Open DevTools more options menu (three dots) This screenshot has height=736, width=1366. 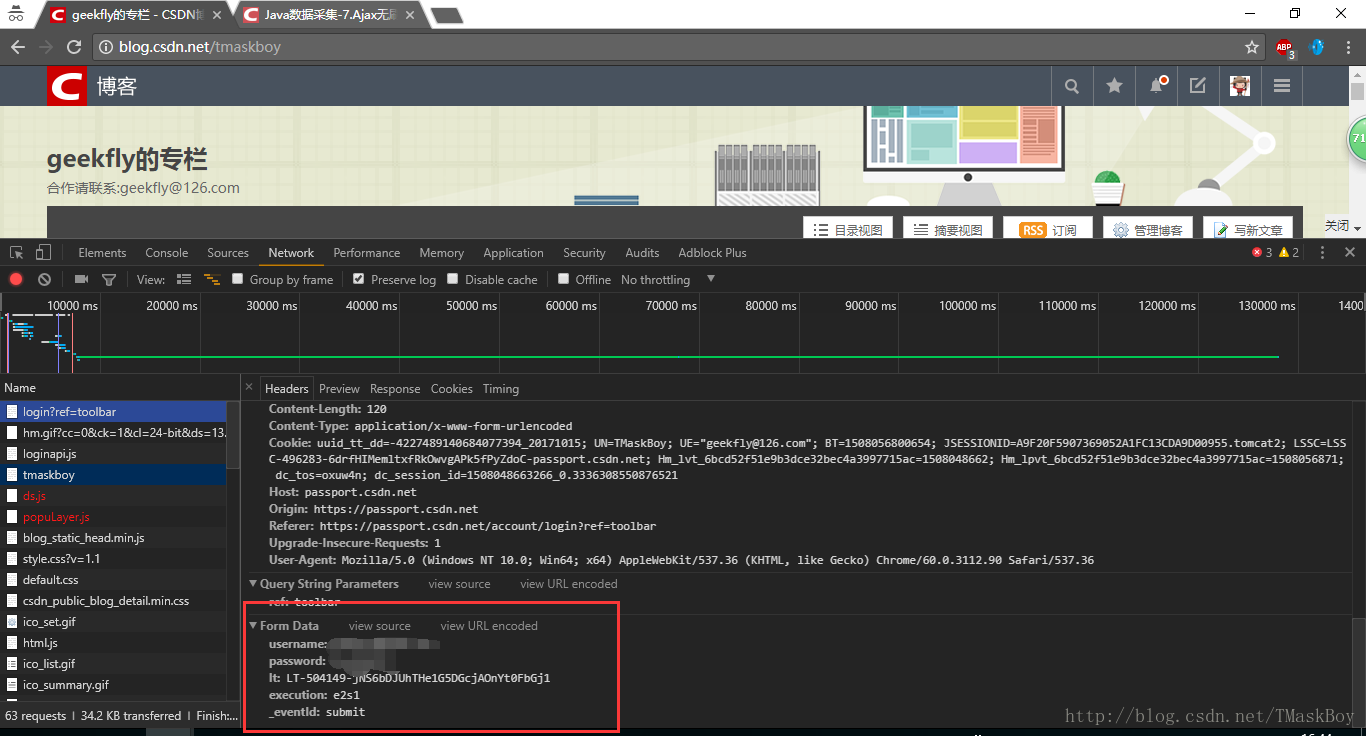coord(1322,252)
